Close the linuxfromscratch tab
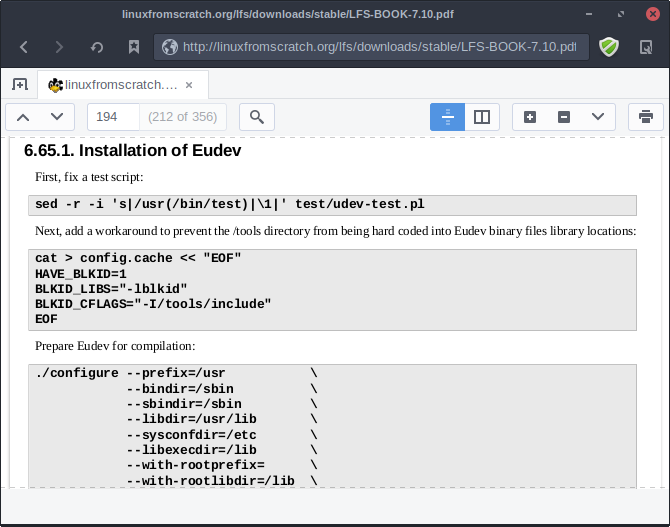The width and height of the screenshot is (670, 527). tap(190, 84)
